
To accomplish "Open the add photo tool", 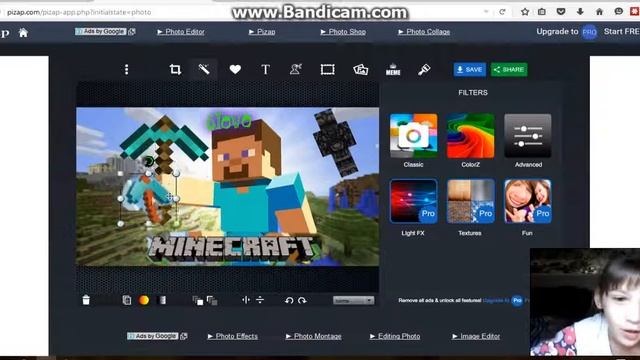I will coord(360,69).
